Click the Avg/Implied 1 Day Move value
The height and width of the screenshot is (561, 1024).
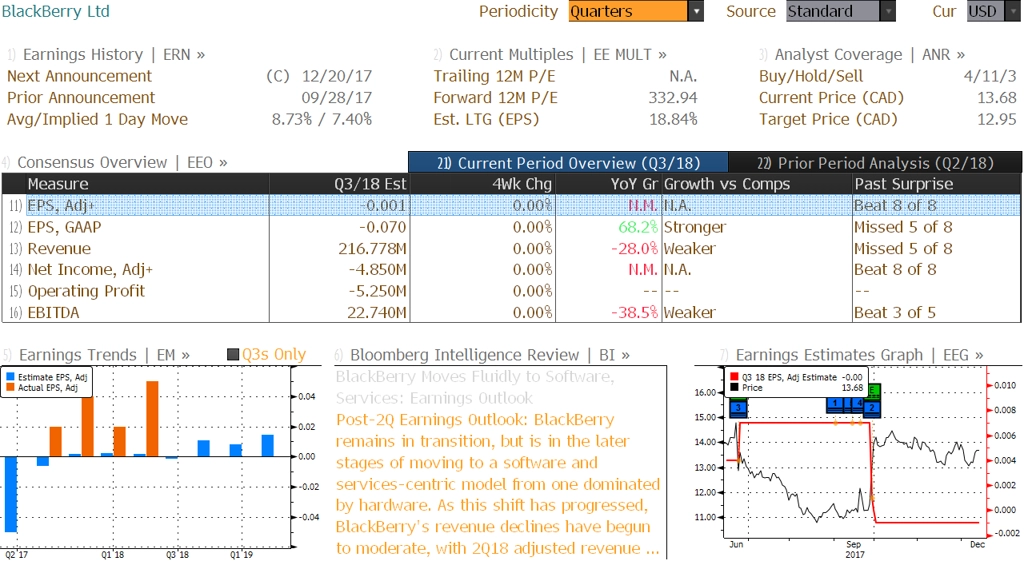coord(322,120)
